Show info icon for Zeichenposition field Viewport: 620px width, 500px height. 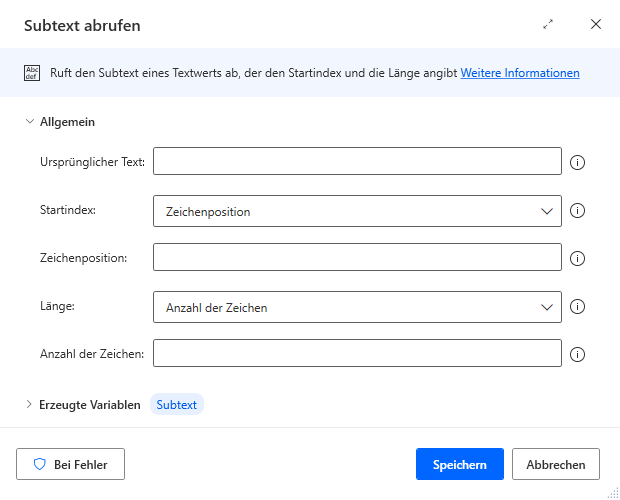pos(577,258)
